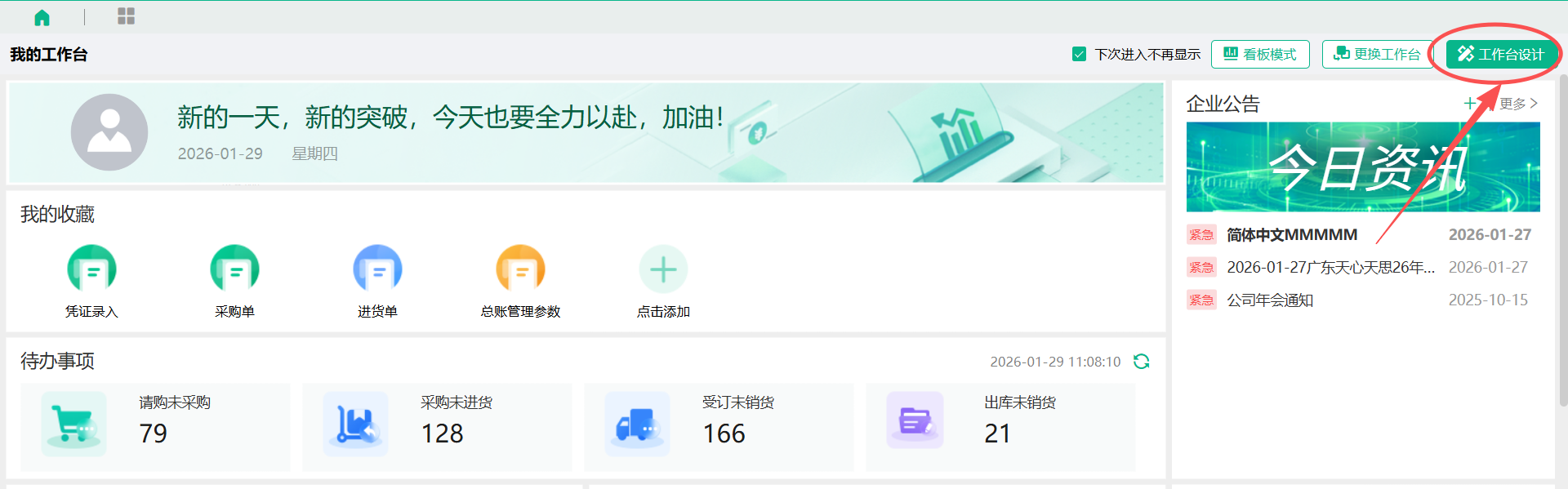Open the 采购单 favorite icon
The width and height of the screenshot is (1568, 489).
(234, 269)
